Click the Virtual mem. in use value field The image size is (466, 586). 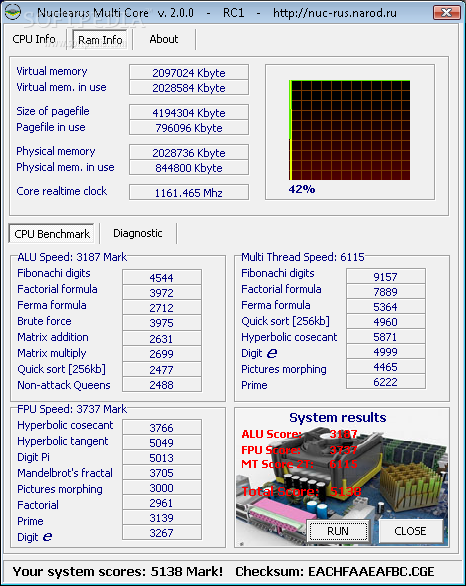pos(189,87)
